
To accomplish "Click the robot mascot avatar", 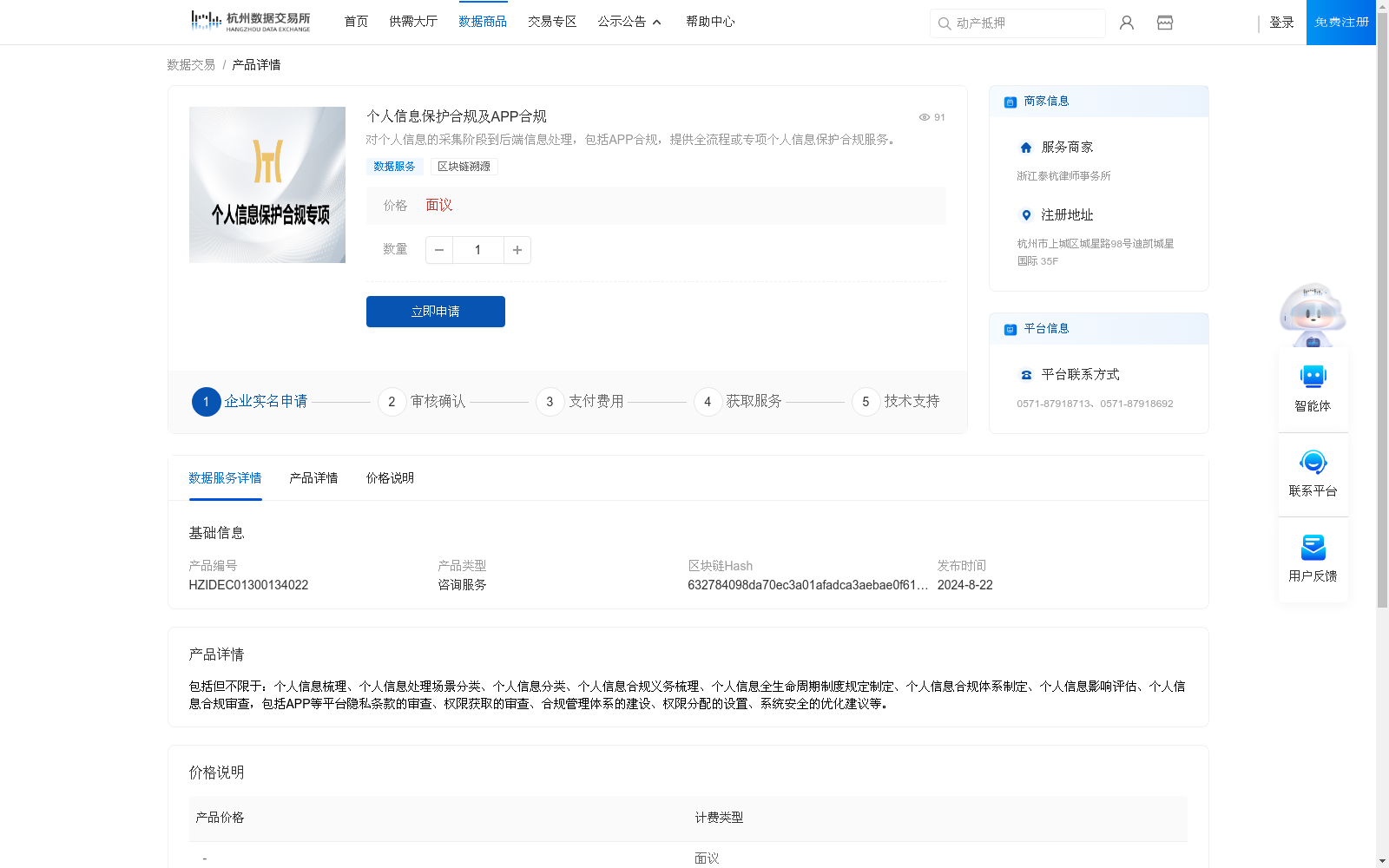I will [x=1313, y=315].
